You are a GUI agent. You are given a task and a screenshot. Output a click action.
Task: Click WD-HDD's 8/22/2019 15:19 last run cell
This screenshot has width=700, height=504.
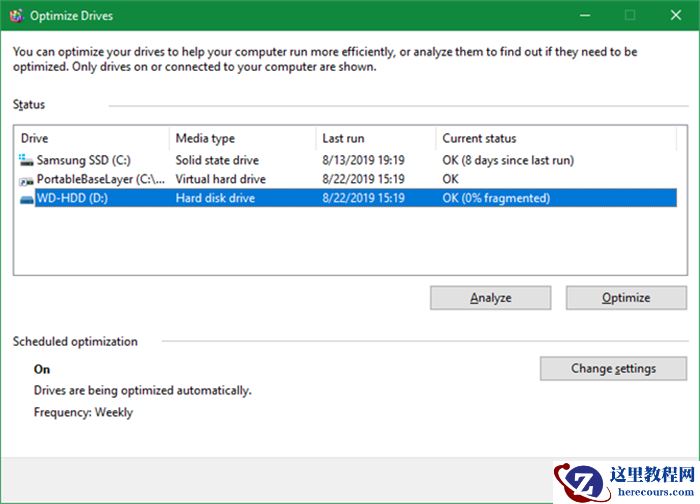point(363,198)
